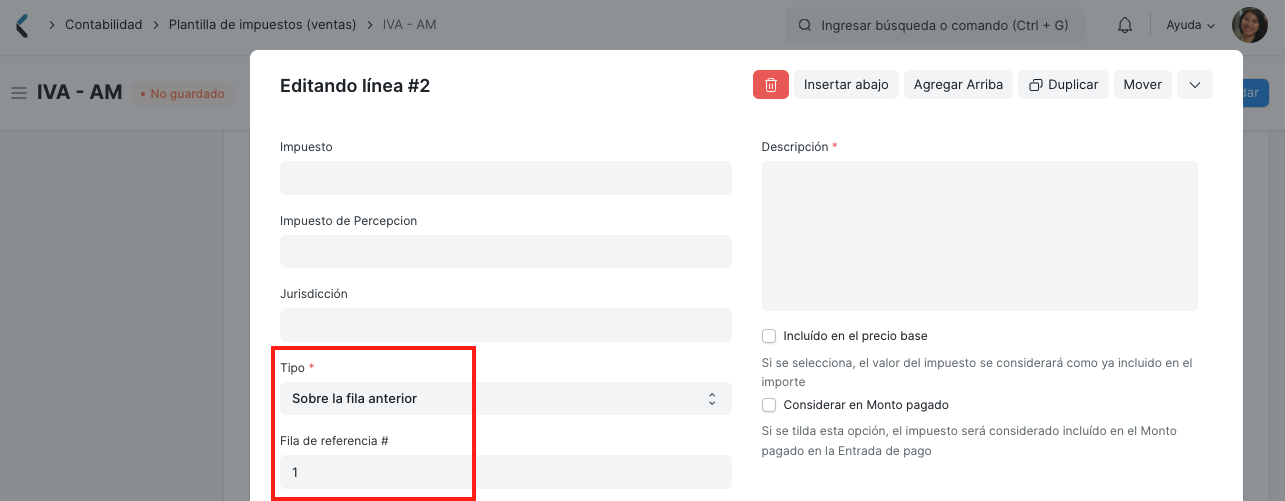This screenshot has height=501, width=1285.
Task: Click inside the Descripción text area
Action: [x=980, y=236]
